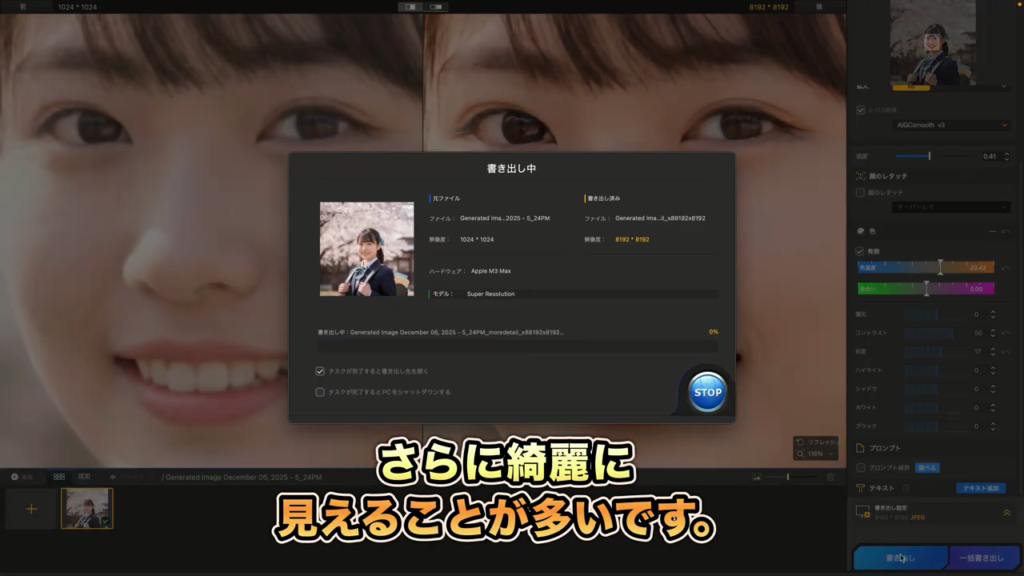
Task: Toggle the face retouch checkbox
Action: 862,191
